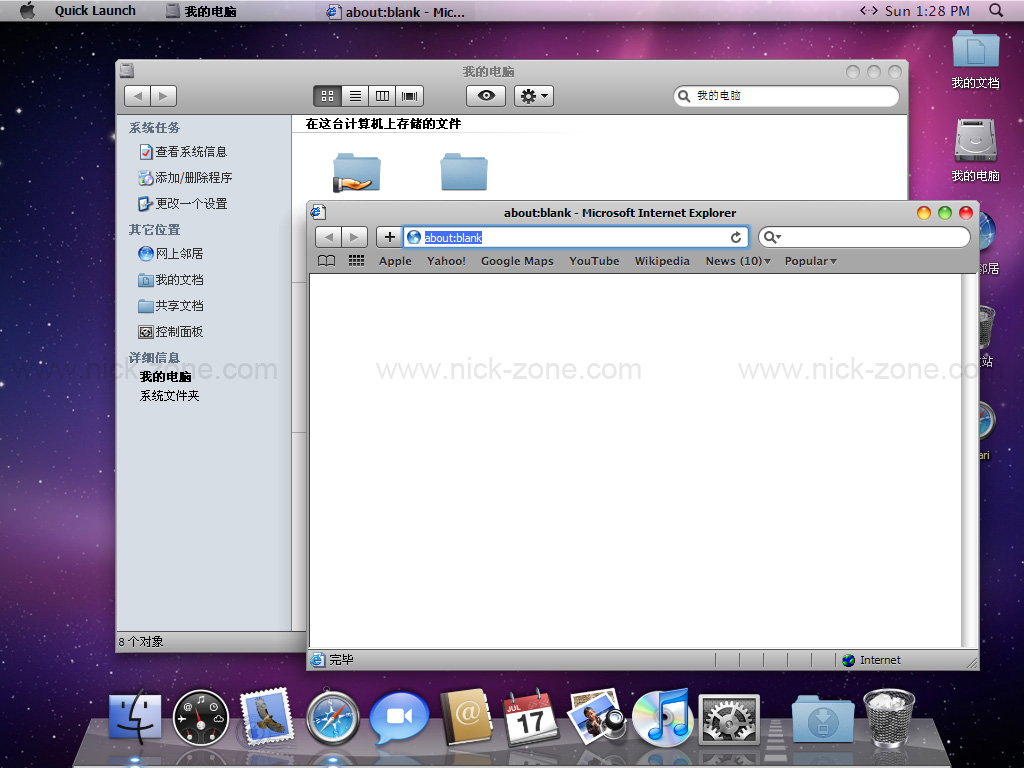Image resolution: width=1024 pixels, height=768 pixels.
Task: Open iCal calendar icon in the dock
Action: point(531,717)
